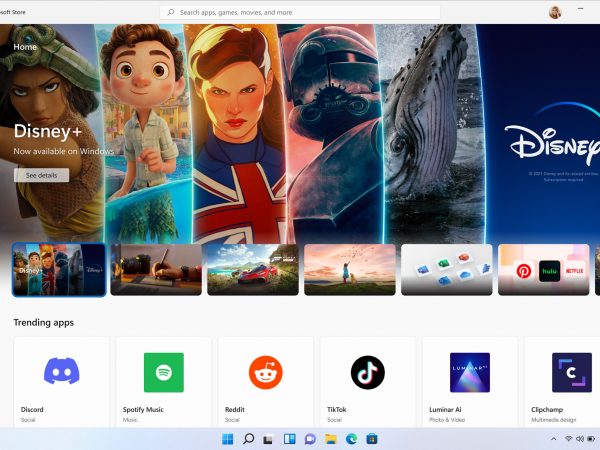Open Task View on taskbar
This screenshot has width=600, height=450.
[x=268, y=439]
